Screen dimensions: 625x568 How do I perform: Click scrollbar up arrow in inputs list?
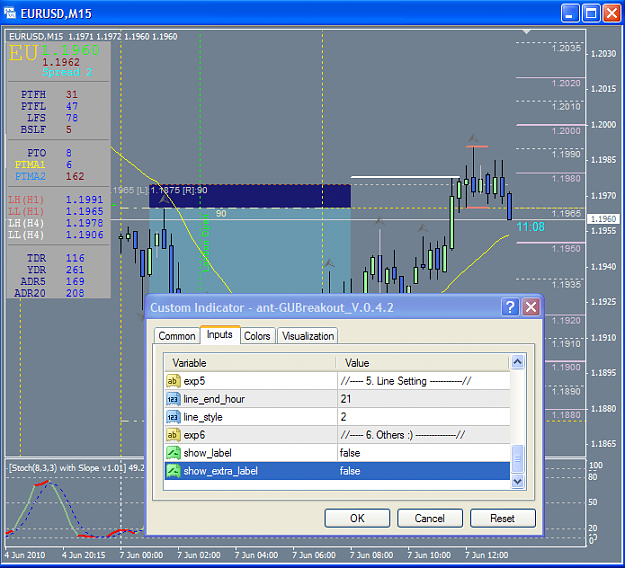(517, 362)
